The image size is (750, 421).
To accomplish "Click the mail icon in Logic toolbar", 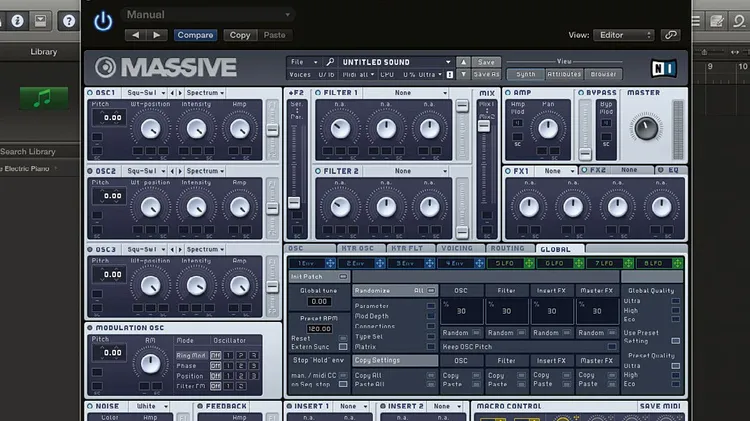I will 41,21.
